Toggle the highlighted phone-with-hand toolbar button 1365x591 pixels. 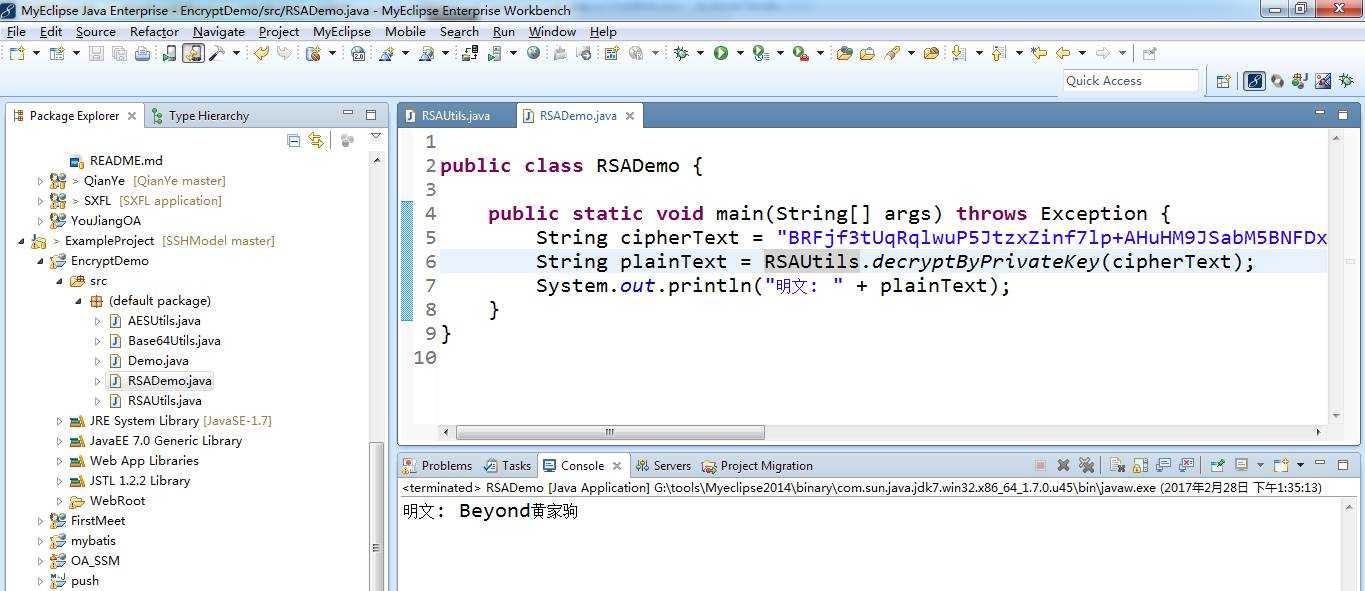(x=193, y=53)
